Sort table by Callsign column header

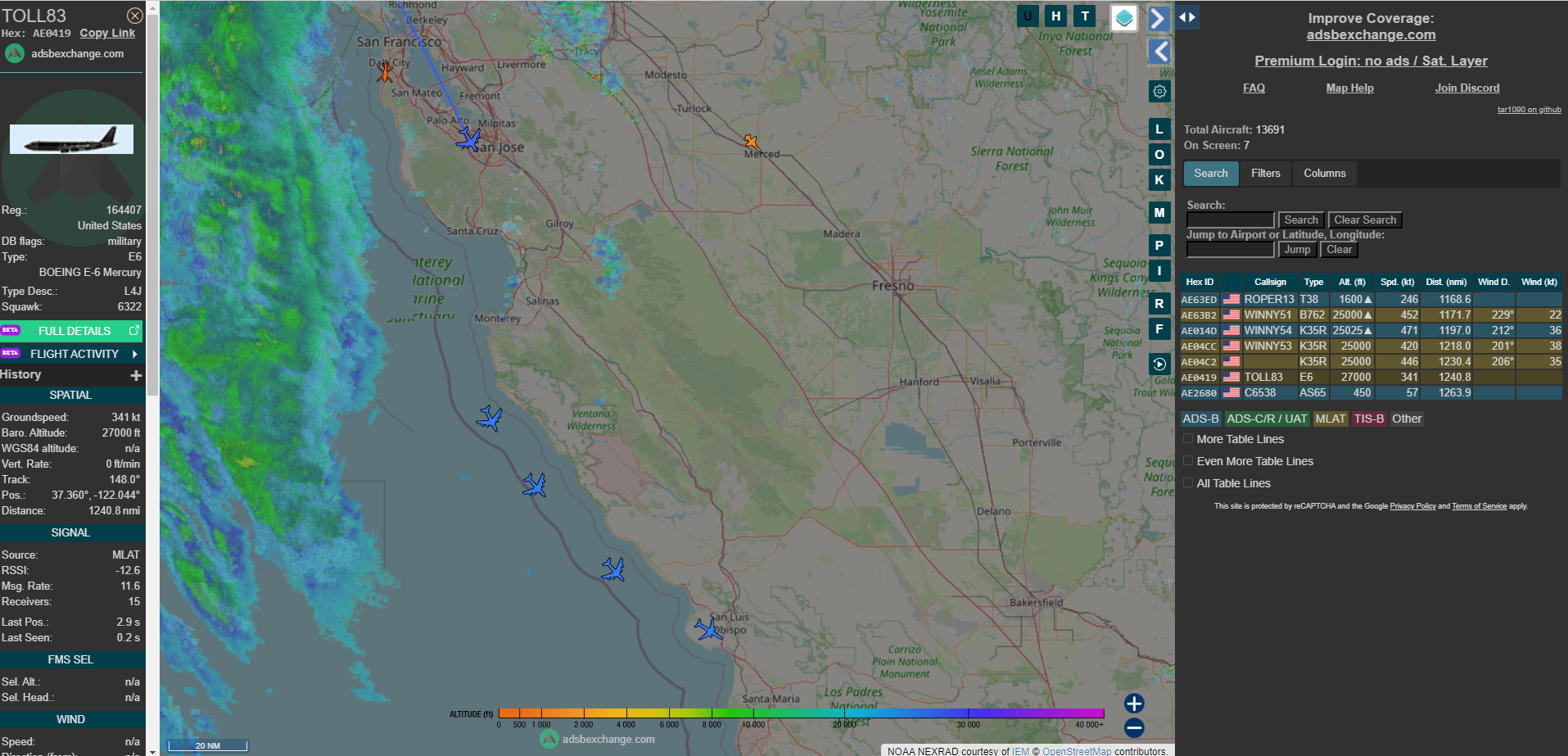(1270, 283)
